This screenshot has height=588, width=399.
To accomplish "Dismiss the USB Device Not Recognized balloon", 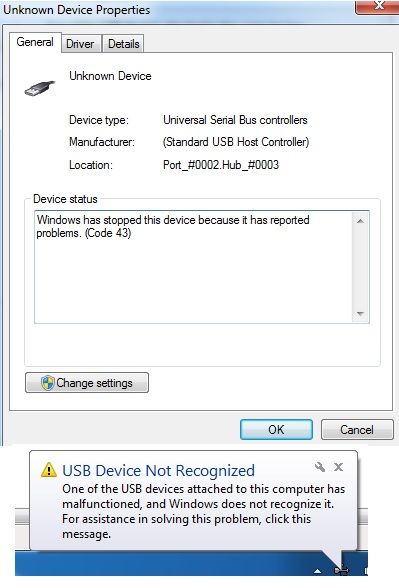I will [x=339, y=467].
